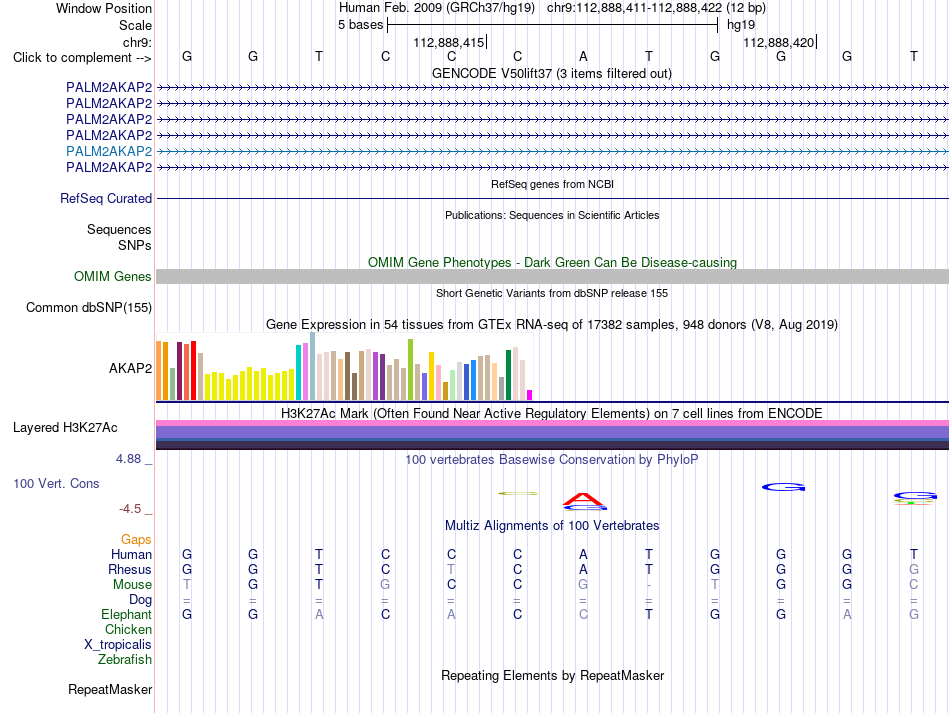Image resolution: width=950 pixels, height=713 pixels.
Task: Click the Zebrafish alignment row label
Action: 125,659
